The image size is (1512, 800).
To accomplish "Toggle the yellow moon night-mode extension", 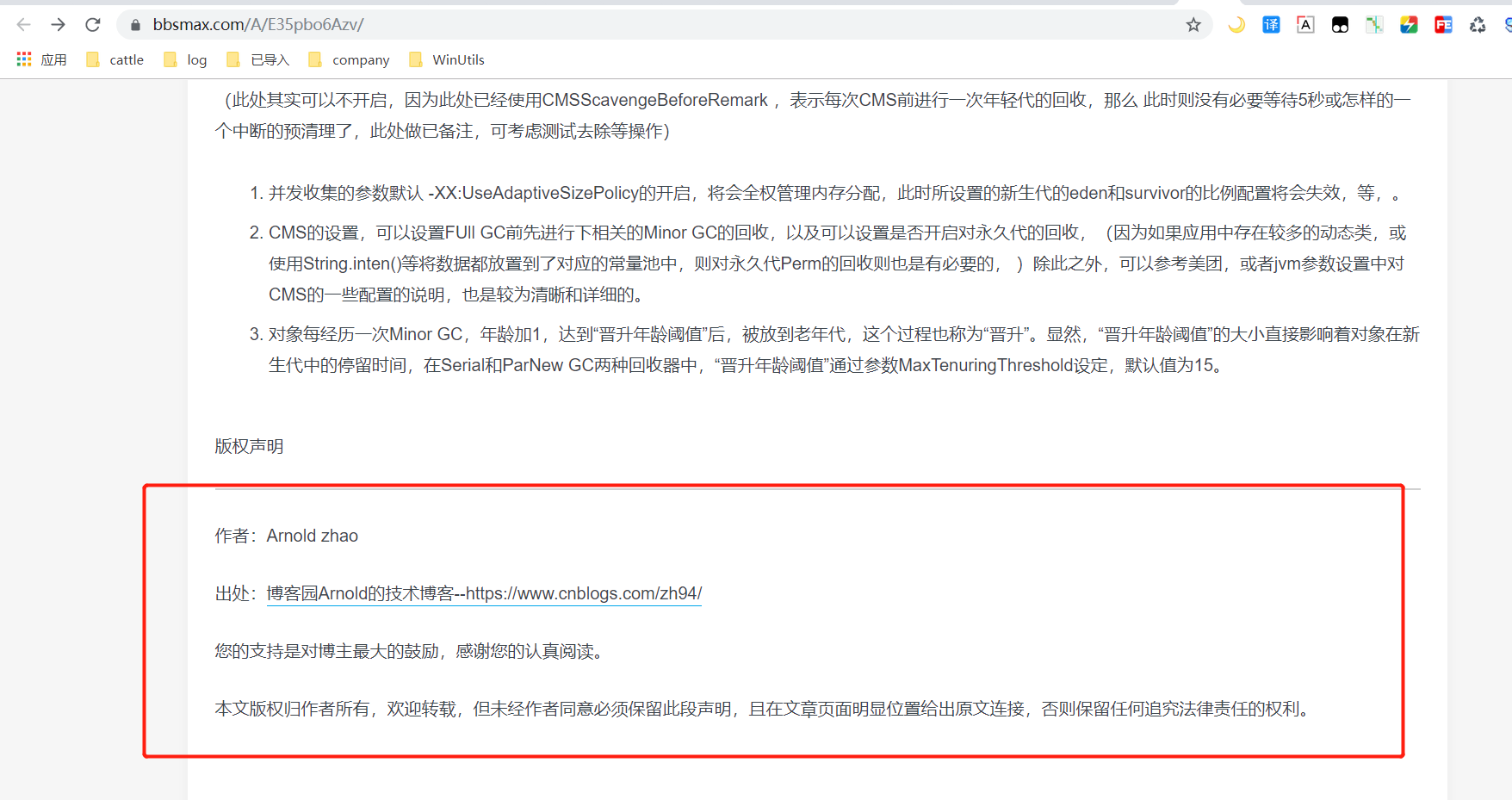I will coord(1236,25).
